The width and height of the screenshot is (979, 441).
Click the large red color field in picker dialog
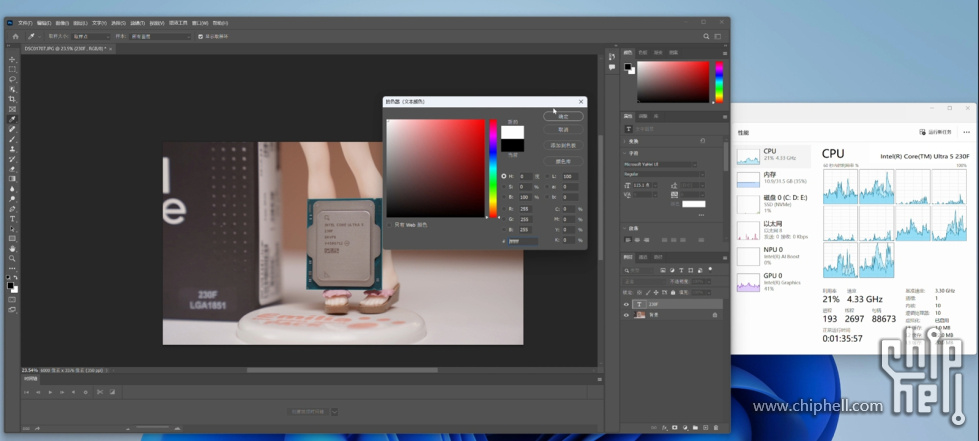click(436, 168)
